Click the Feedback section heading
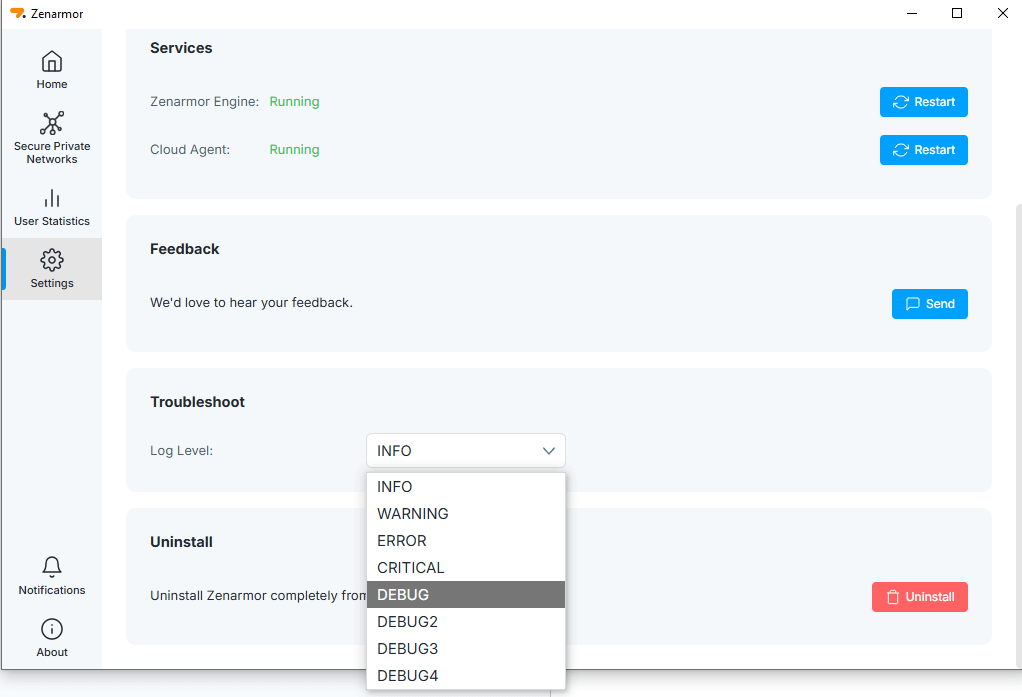Viewport: 1022px width, 697px height. point(184,249)
